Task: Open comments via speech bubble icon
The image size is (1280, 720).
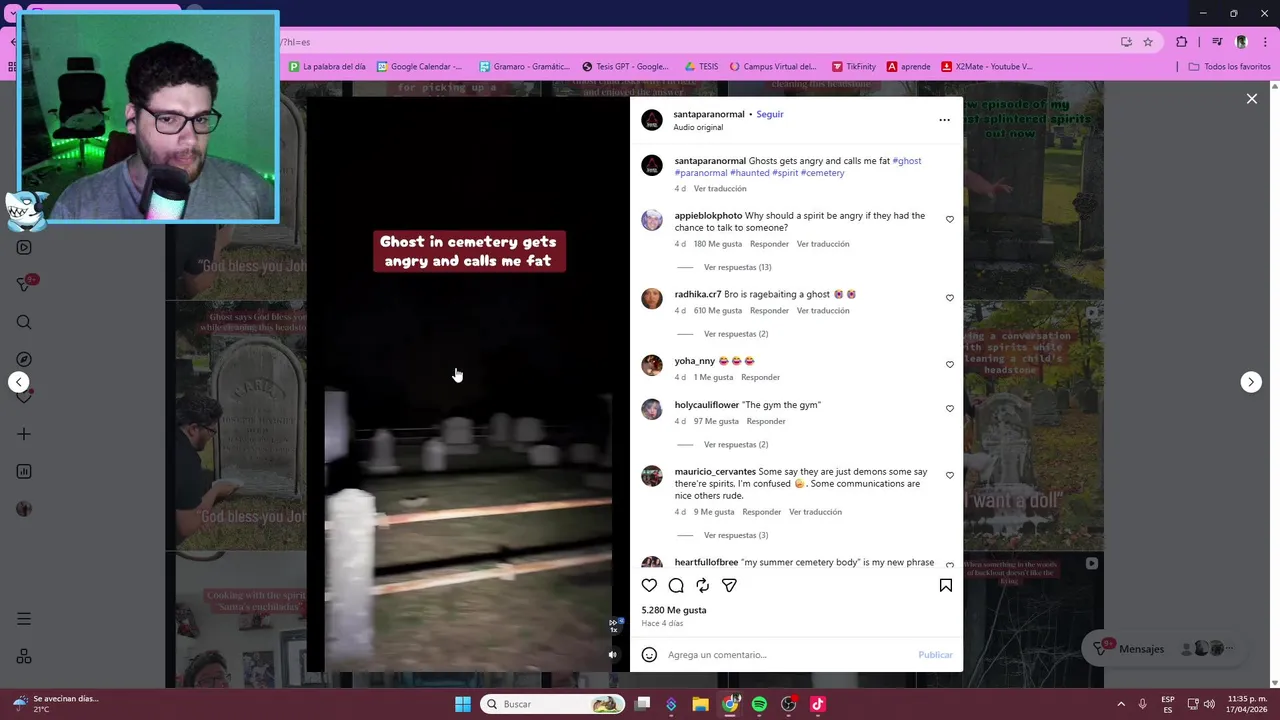Action: tap(676, 586)
